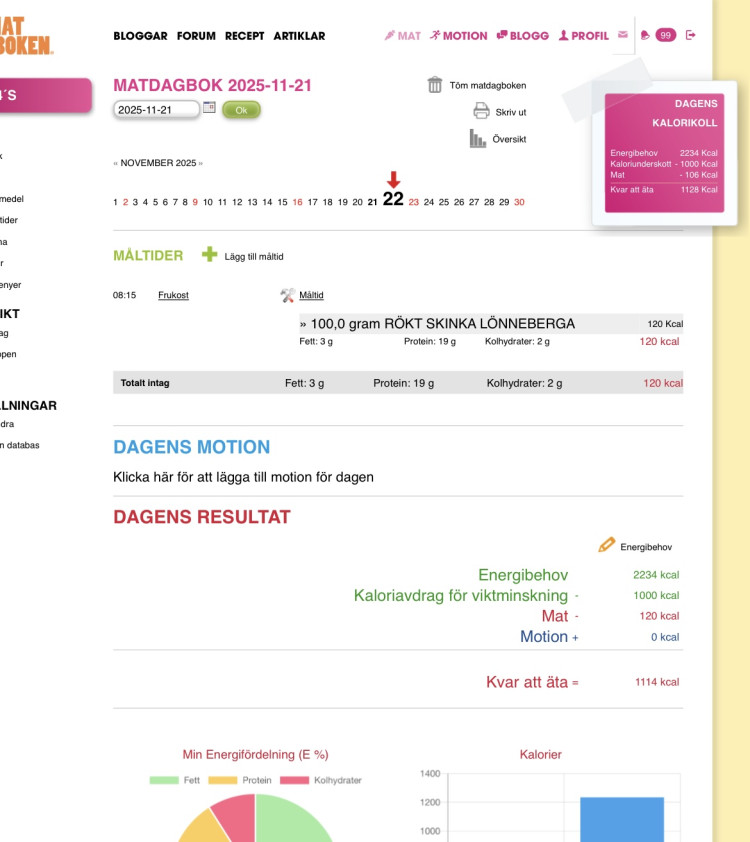Click the printer icon next to Skriv ut
This screenshot has height=842, width=750.
pyautogui.click(x=481, y=112)
